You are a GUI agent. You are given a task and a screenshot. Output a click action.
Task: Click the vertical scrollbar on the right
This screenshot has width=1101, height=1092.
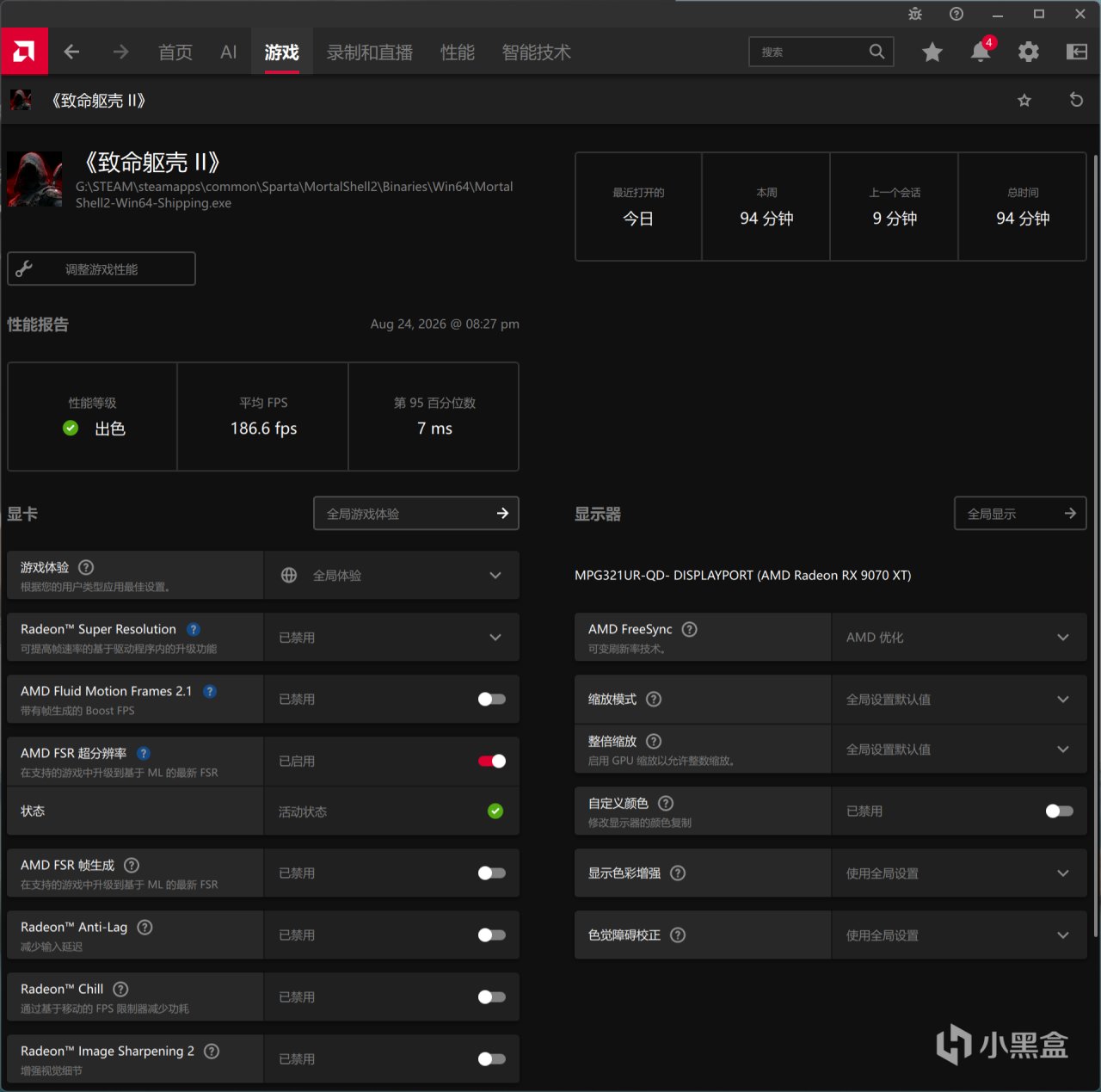(x=1096, y=546)
